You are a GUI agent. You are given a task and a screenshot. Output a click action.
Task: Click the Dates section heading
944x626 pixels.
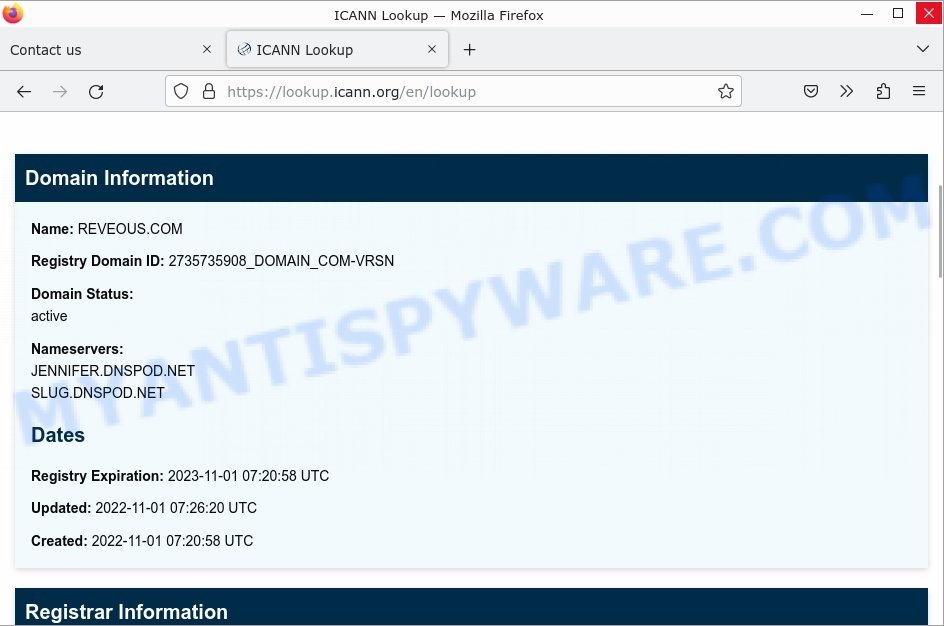58,435
